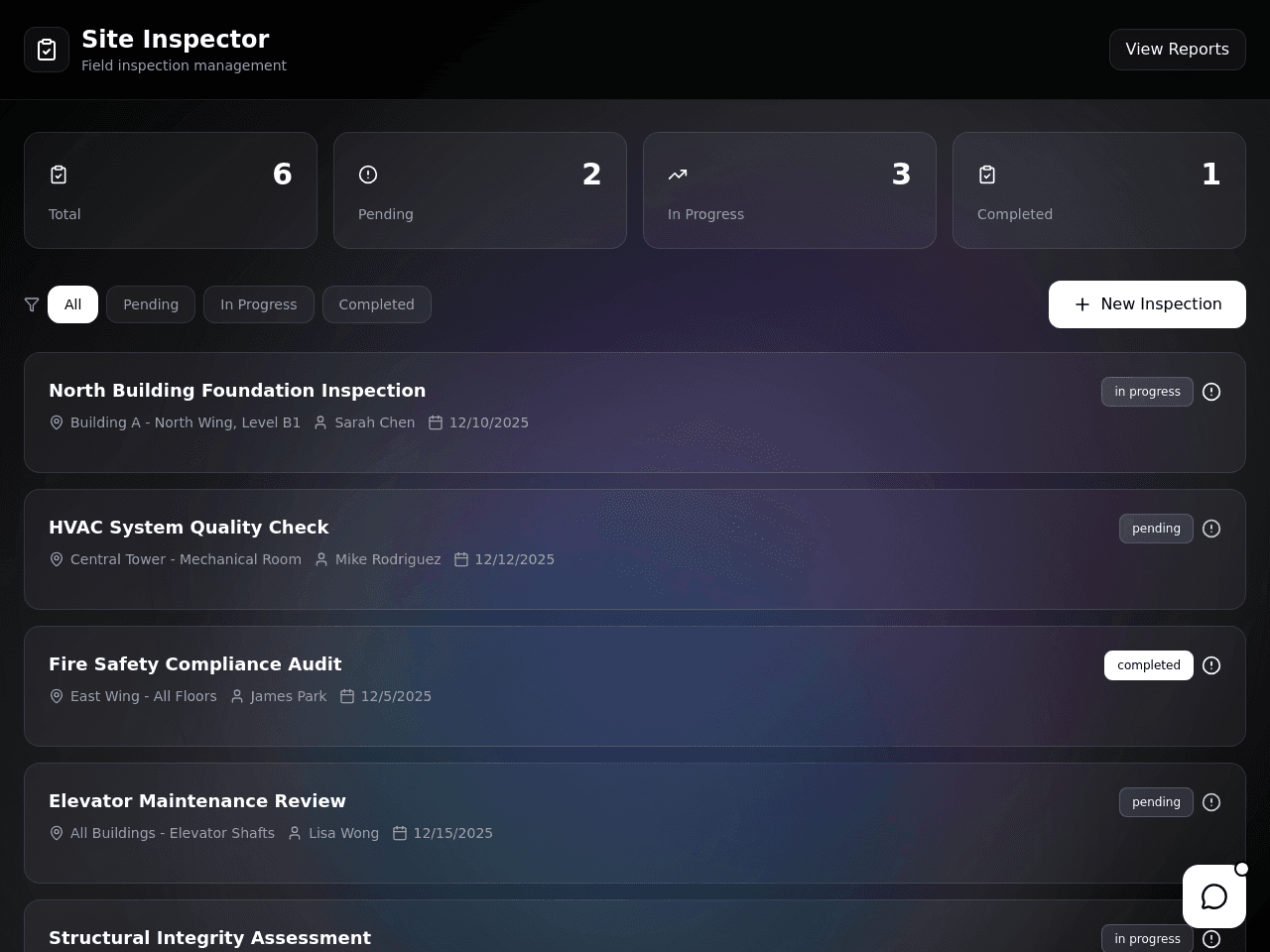Filter inspections by In Progress
1270x952 pixels.
coord(259,304)
